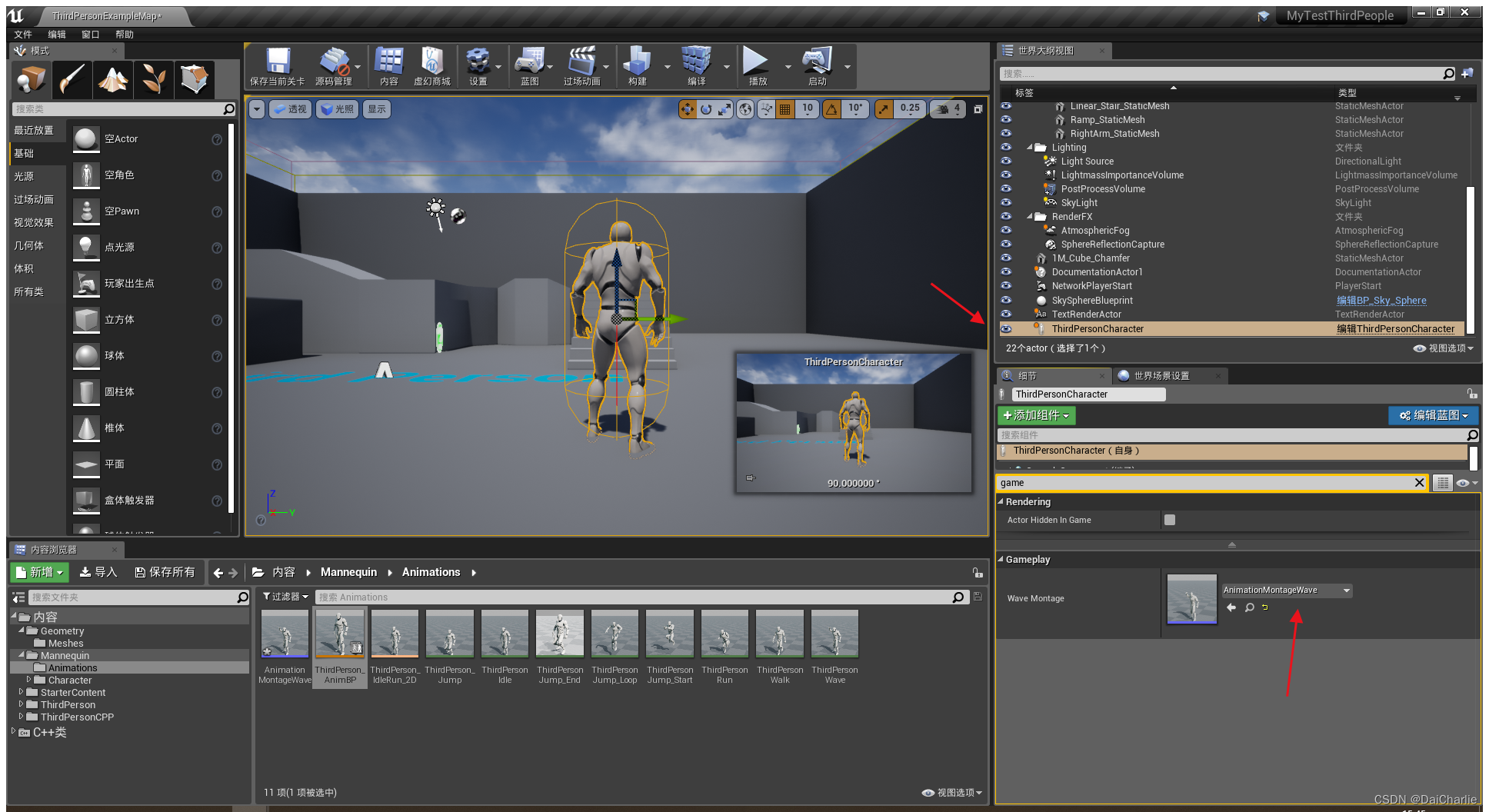Click the 过场动画 Cinematics clapperboard icon
The height and width of the screenshot is (812, 1489).
[581, 62]
